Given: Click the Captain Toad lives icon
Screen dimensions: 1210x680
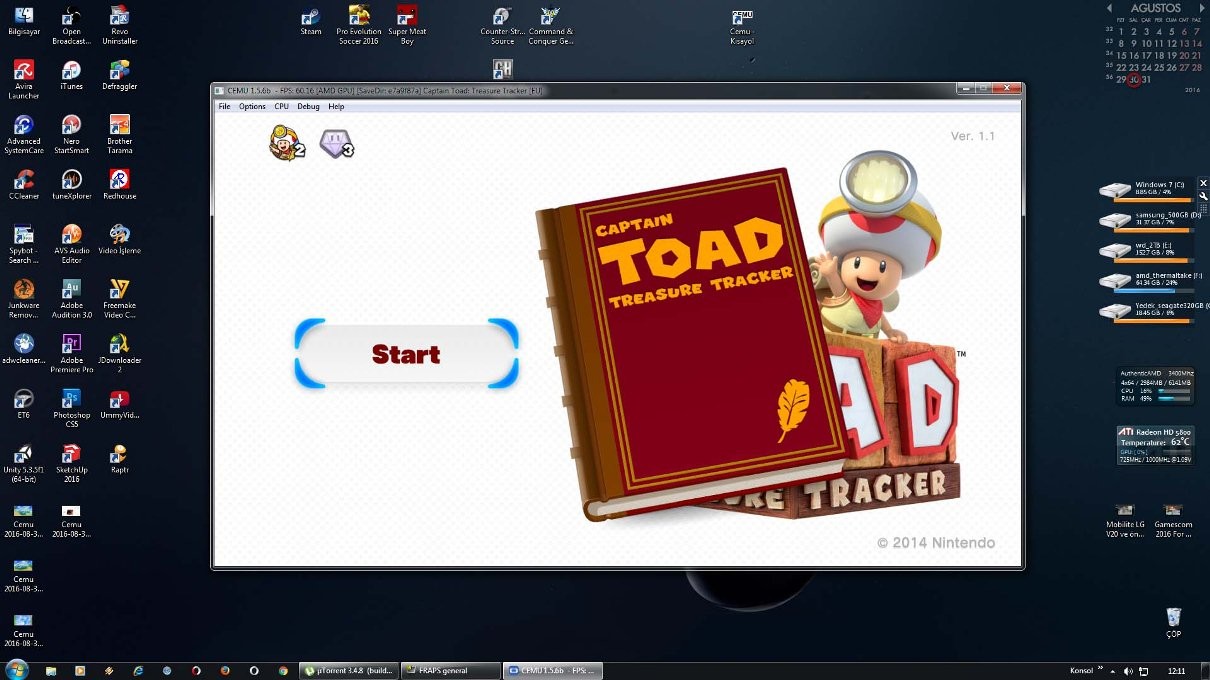Looking at the screenshot, I should click(x=286, y=143).
